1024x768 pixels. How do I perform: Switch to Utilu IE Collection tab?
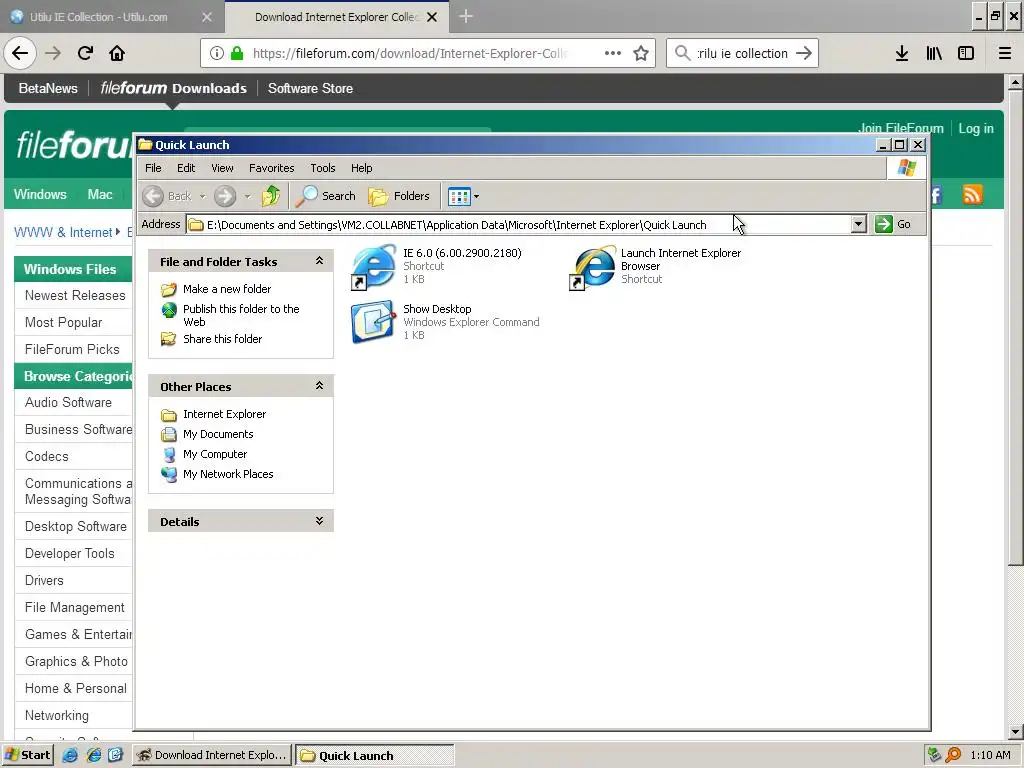[98, 17]
